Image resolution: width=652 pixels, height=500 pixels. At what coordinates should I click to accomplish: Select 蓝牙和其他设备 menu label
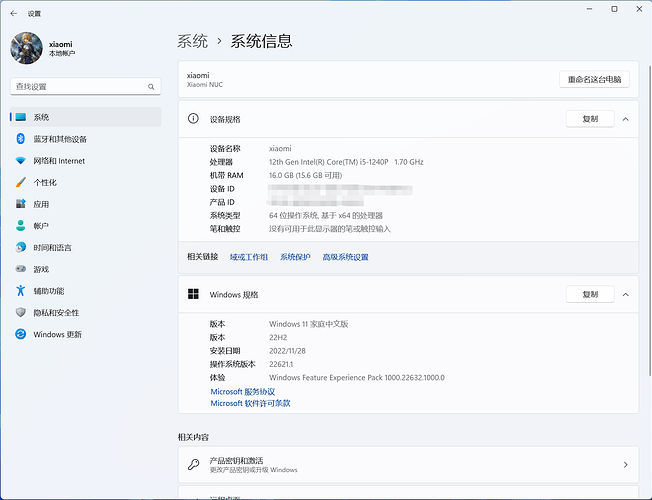[60, 139]
